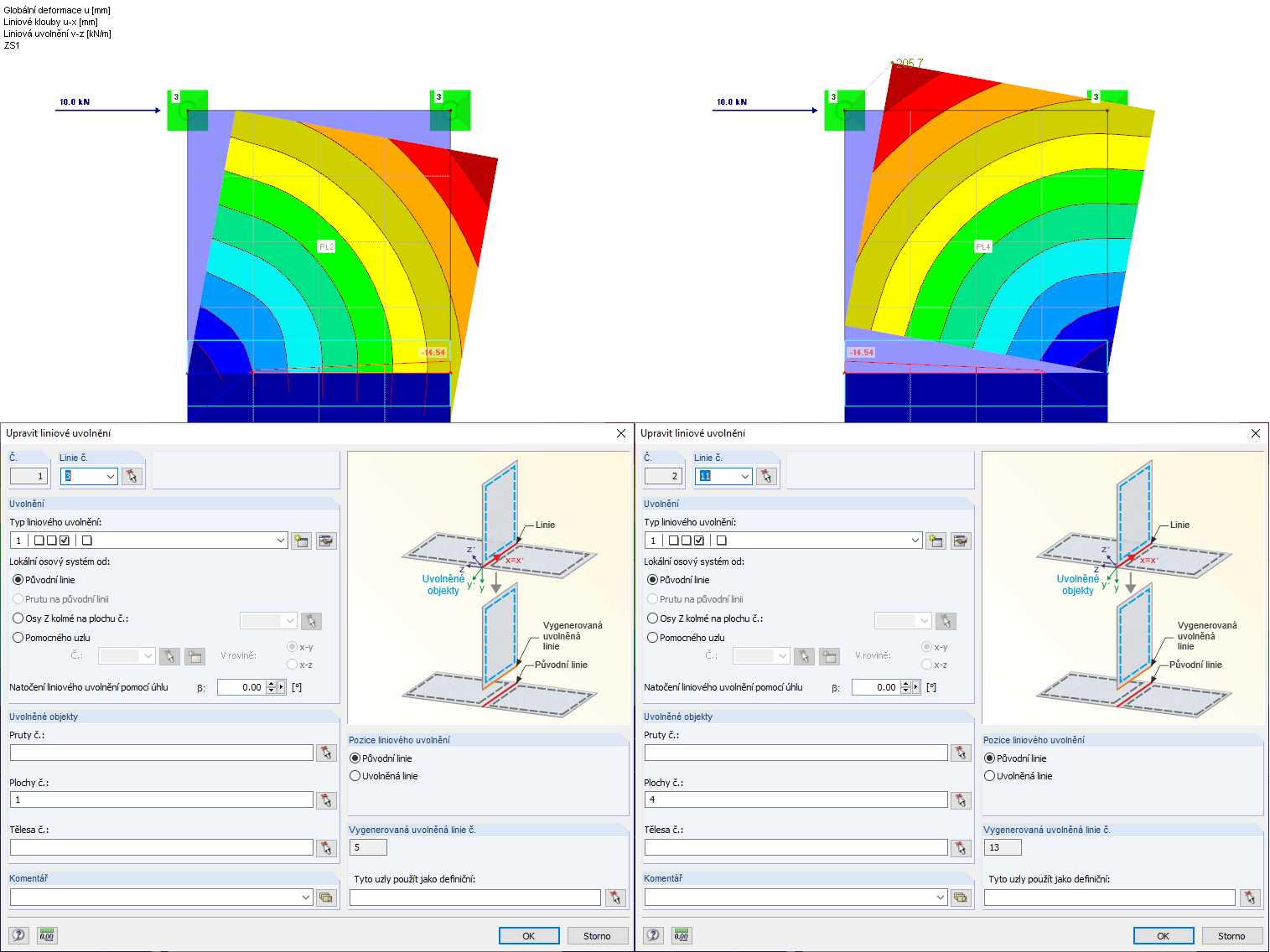Screen dimensions: 1270x952
Task: Click definition nodes field in right dialog
Action: (1110, 897)
